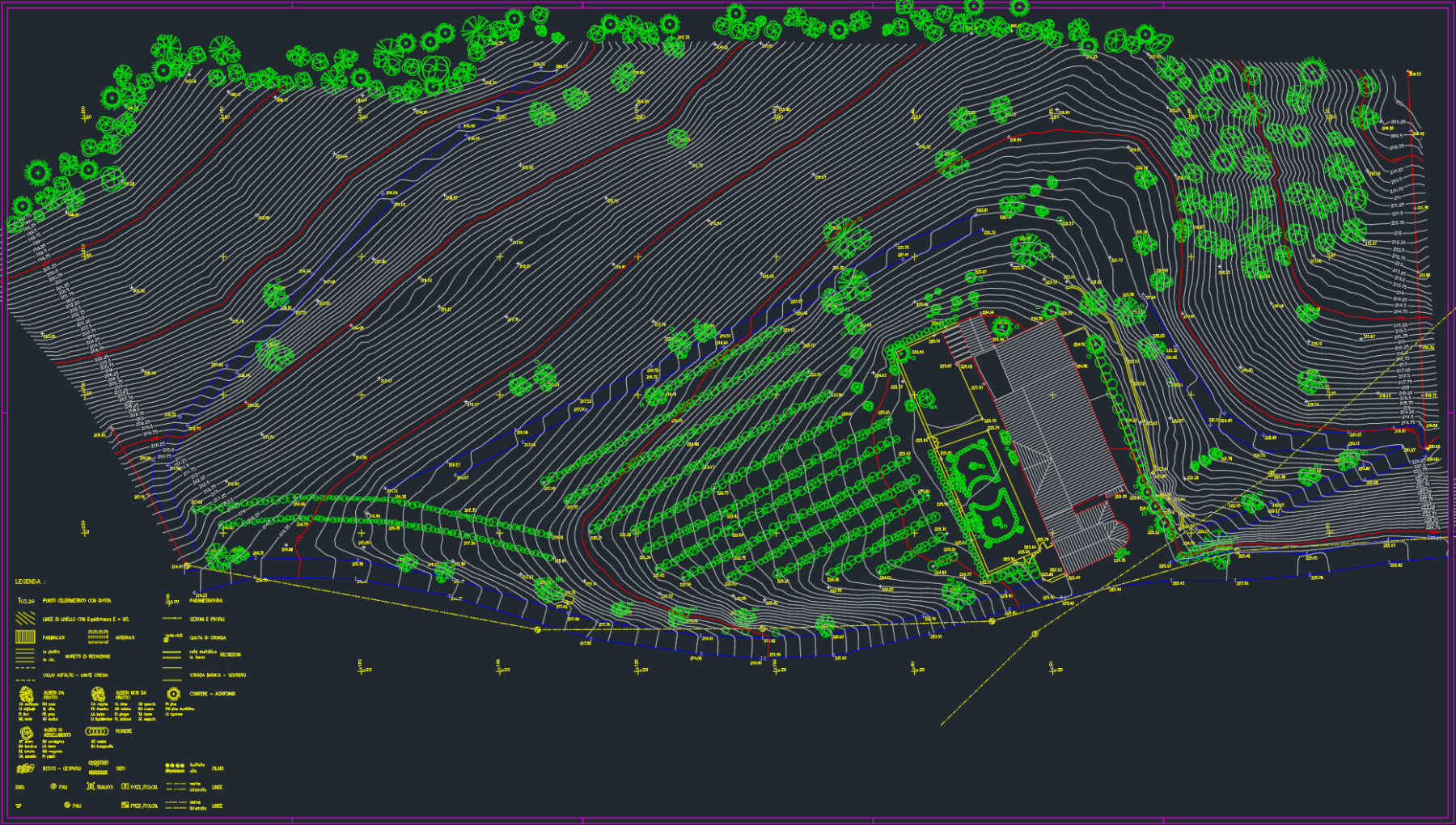Select the 'ENEL' row label
This screenshot has height=825, width=1456.
(x=20, y=787)
